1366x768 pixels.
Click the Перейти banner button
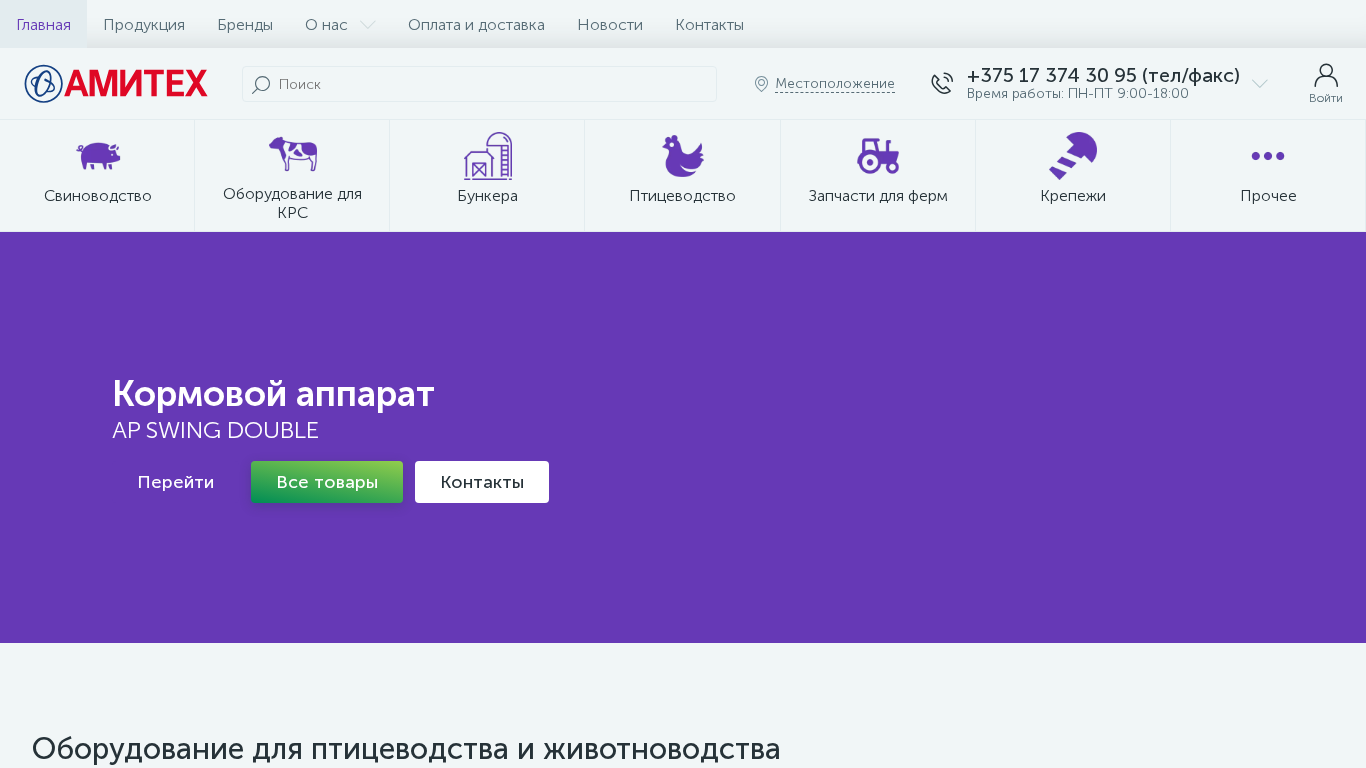coord(176,482)
